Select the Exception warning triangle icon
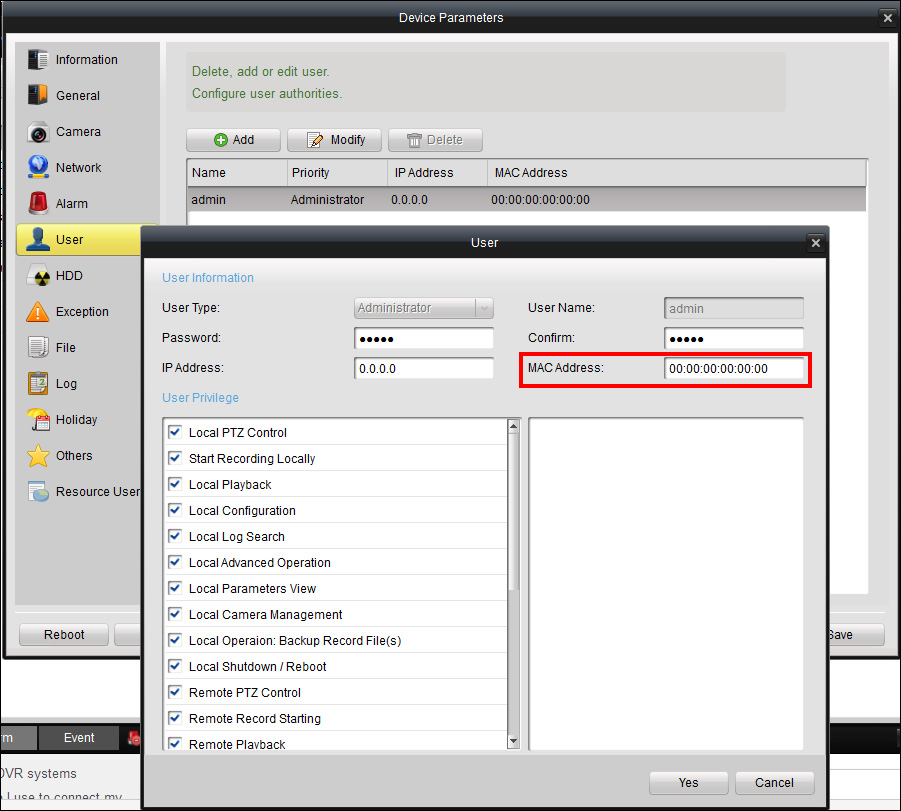901x811 pixels. pos(38,312)
